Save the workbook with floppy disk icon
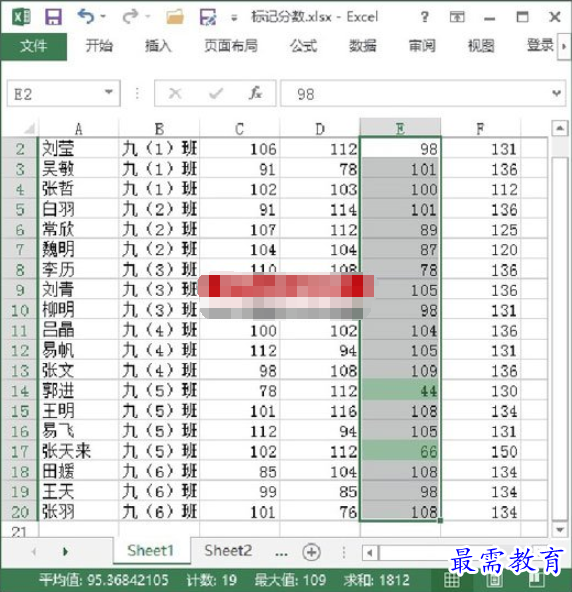 point(53,17)
